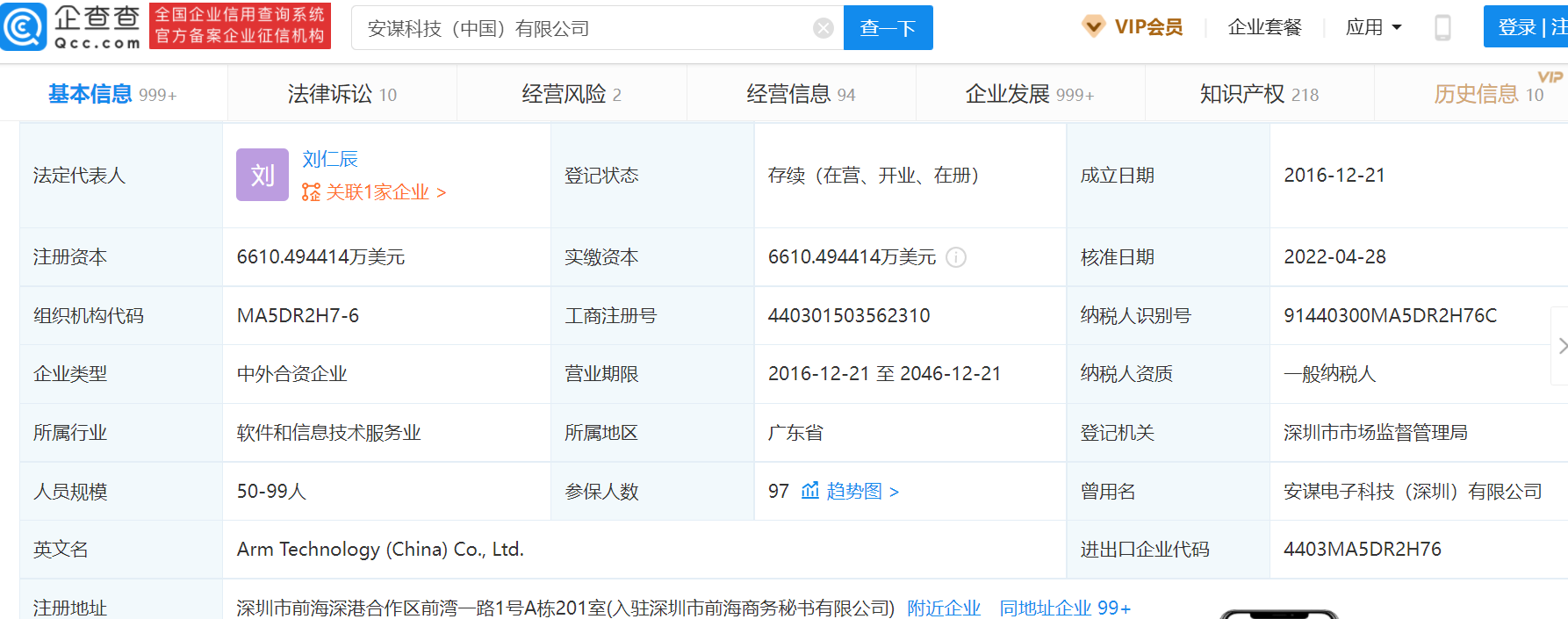
Task: Clear the search box with X icon
Action: coord(824,28)
